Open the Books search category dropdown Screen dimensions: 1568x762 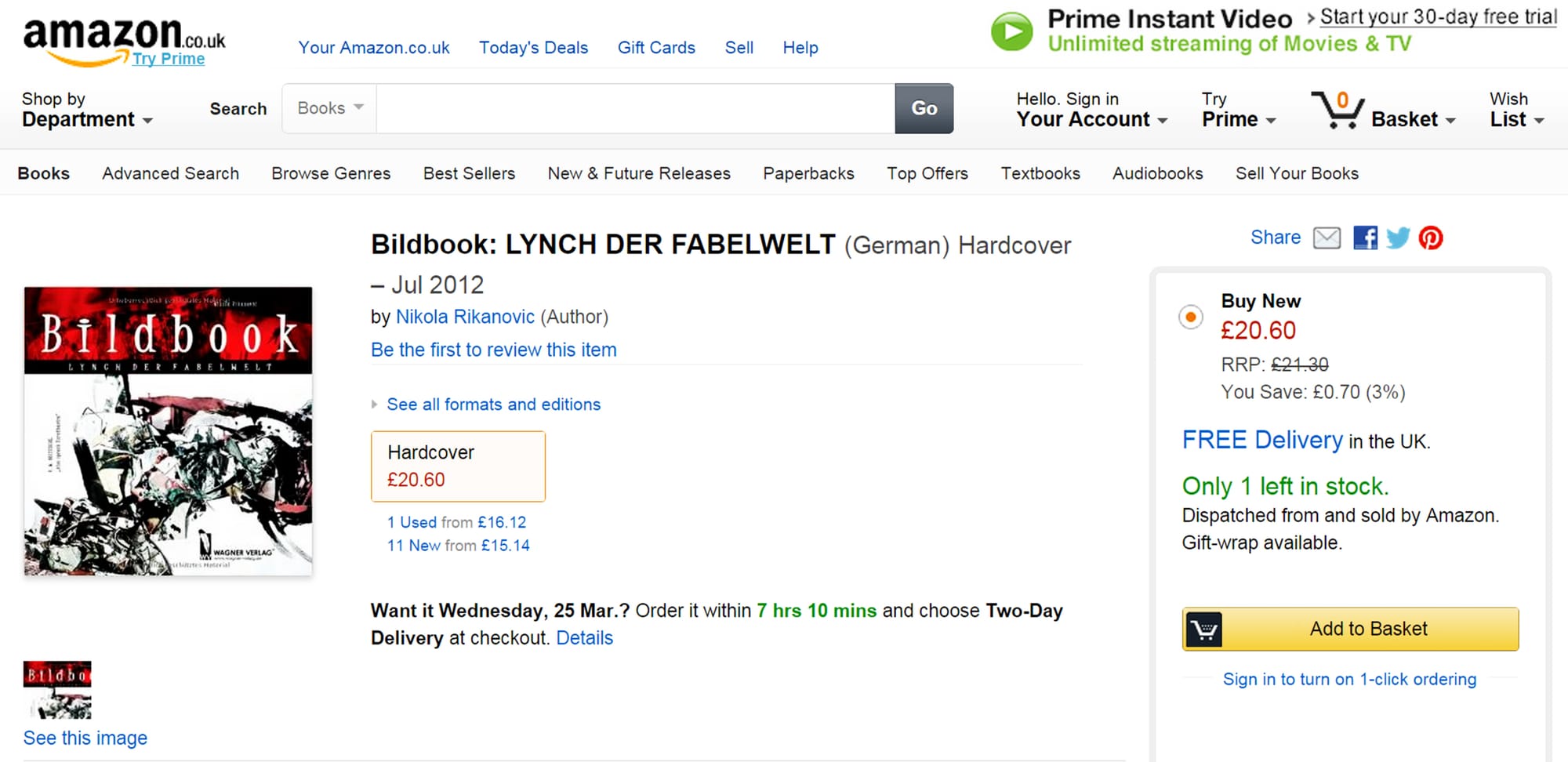pyautogui.click(x=330, y=108)
